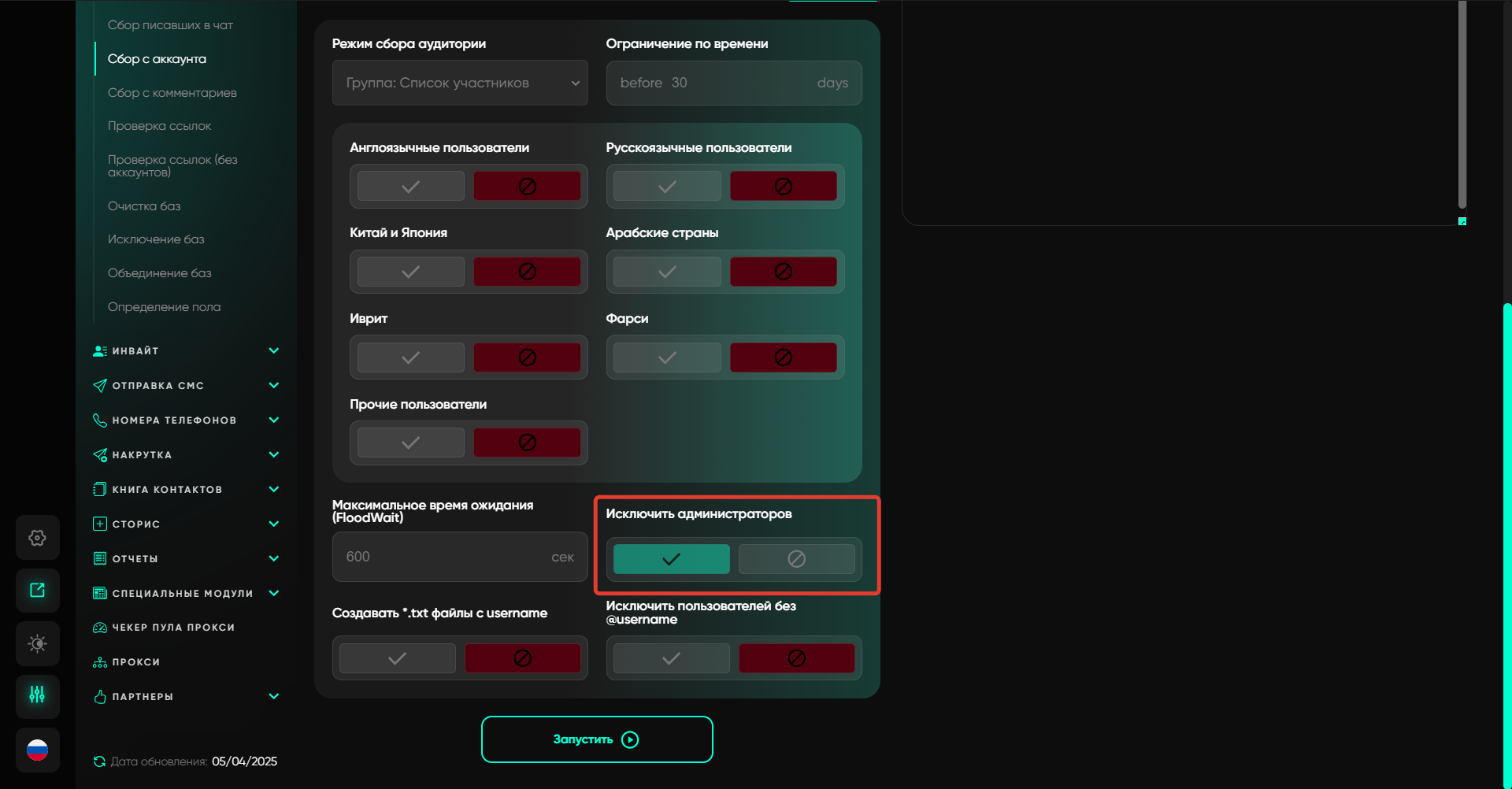Open Чекер пула прокси in the sidebar
This screenshot has width=1512, height=789.
point(173,628)
